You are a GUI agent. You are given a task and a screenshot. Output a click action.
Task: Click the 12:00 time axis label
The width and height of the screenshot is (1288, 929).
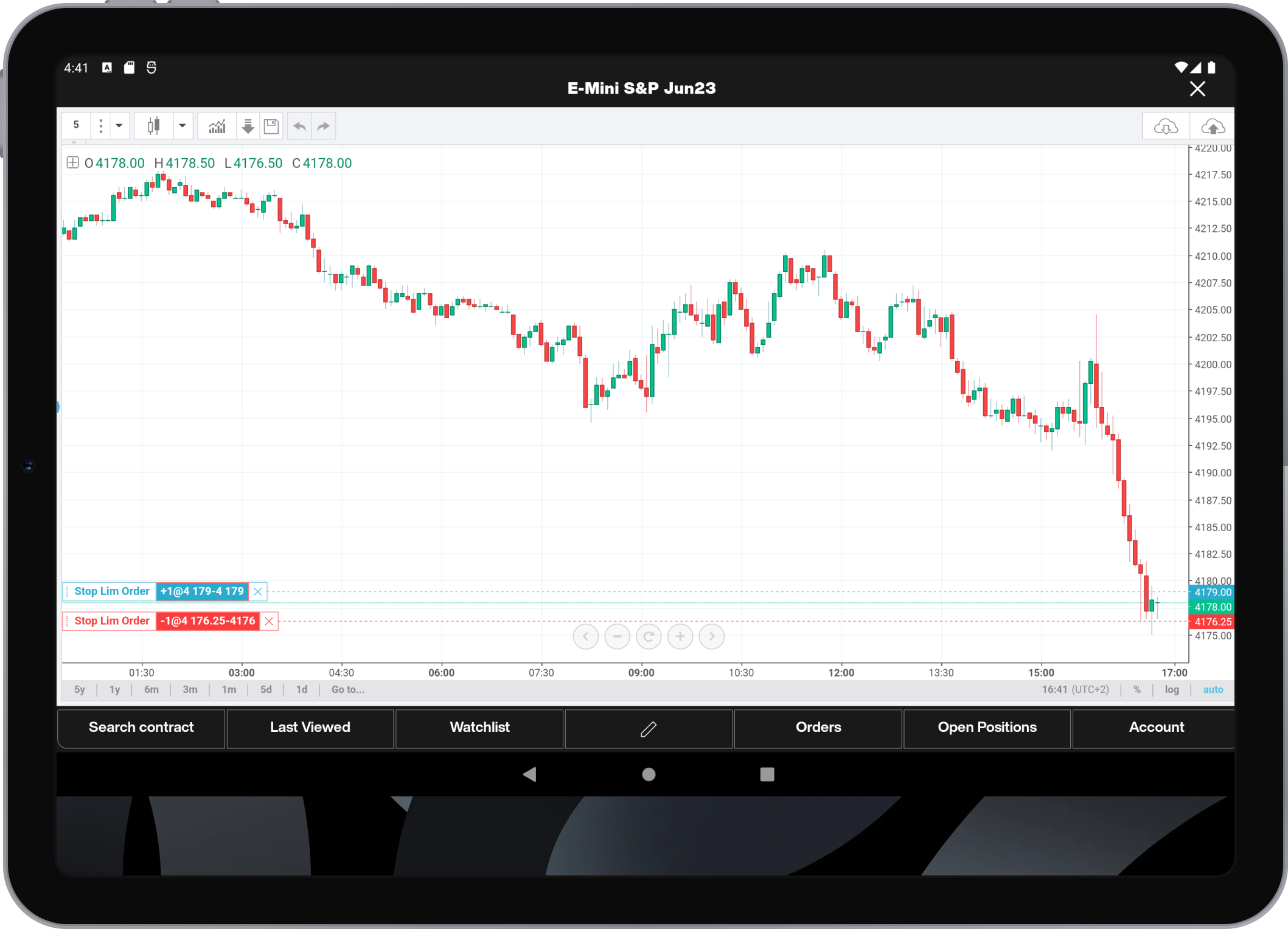pyautogui.click(x=841, y=673)
